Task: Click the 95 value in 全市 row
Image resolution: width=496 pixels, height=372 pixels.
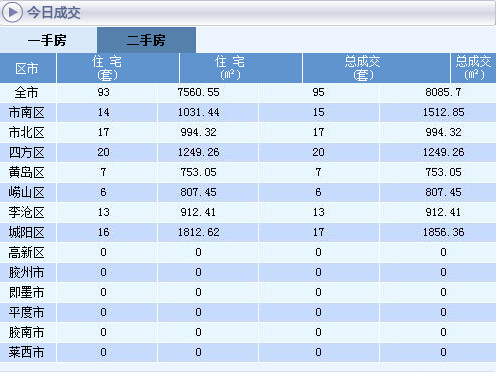Action: [318, 92]
